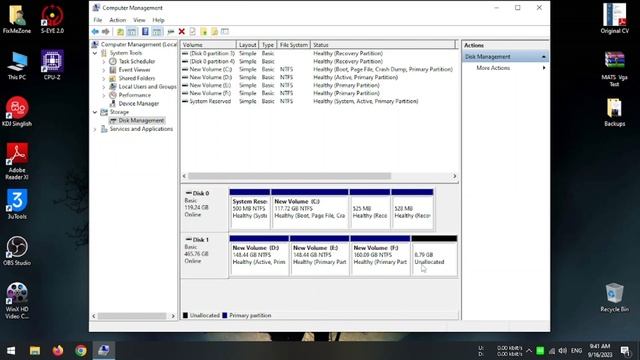Open the File menu
Image resolution: width=640 pixels, height=360 pixels.
pos(98,20)
